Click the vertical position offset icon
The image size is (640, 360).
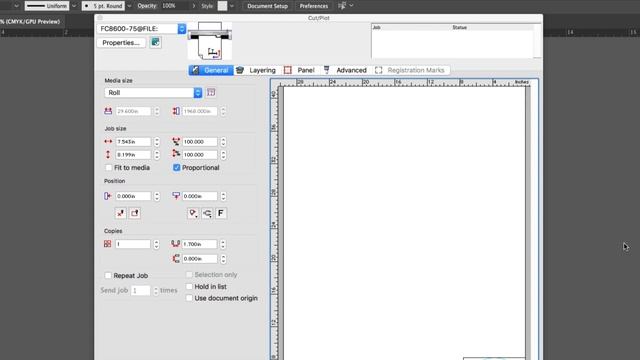pyautogui.click(x=176, y=196)
